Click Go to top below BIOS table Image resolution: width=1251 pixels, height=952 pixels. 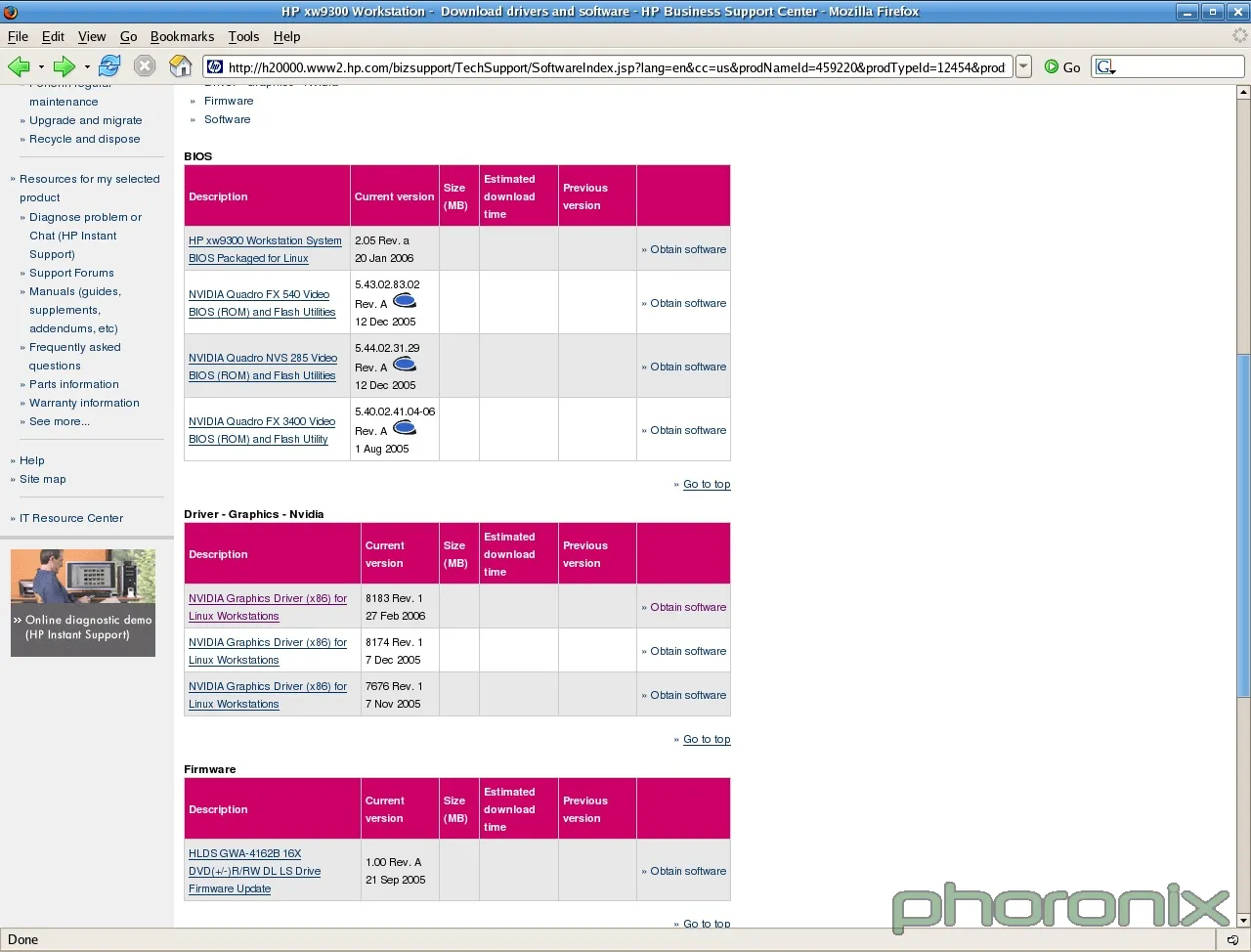click(707, 484)
